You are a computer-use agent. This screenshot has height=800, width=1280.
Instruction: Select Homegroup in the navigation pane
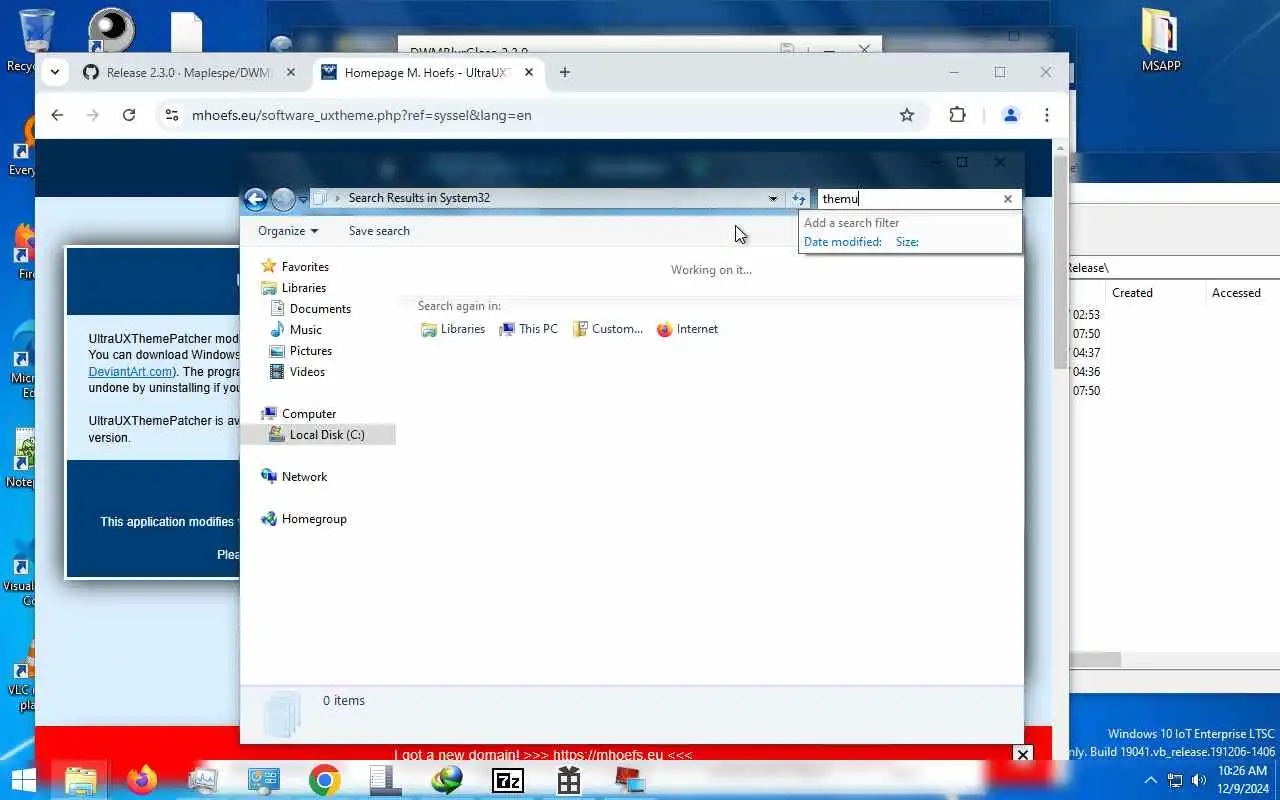pos(314,519)
